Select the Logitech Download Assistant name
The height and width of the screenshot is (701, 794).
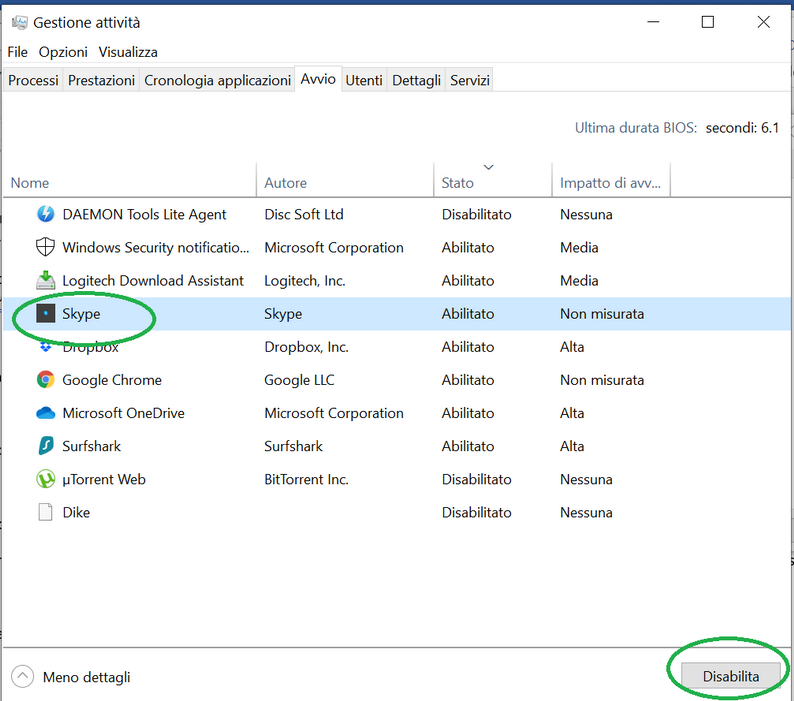click(153, 281)
